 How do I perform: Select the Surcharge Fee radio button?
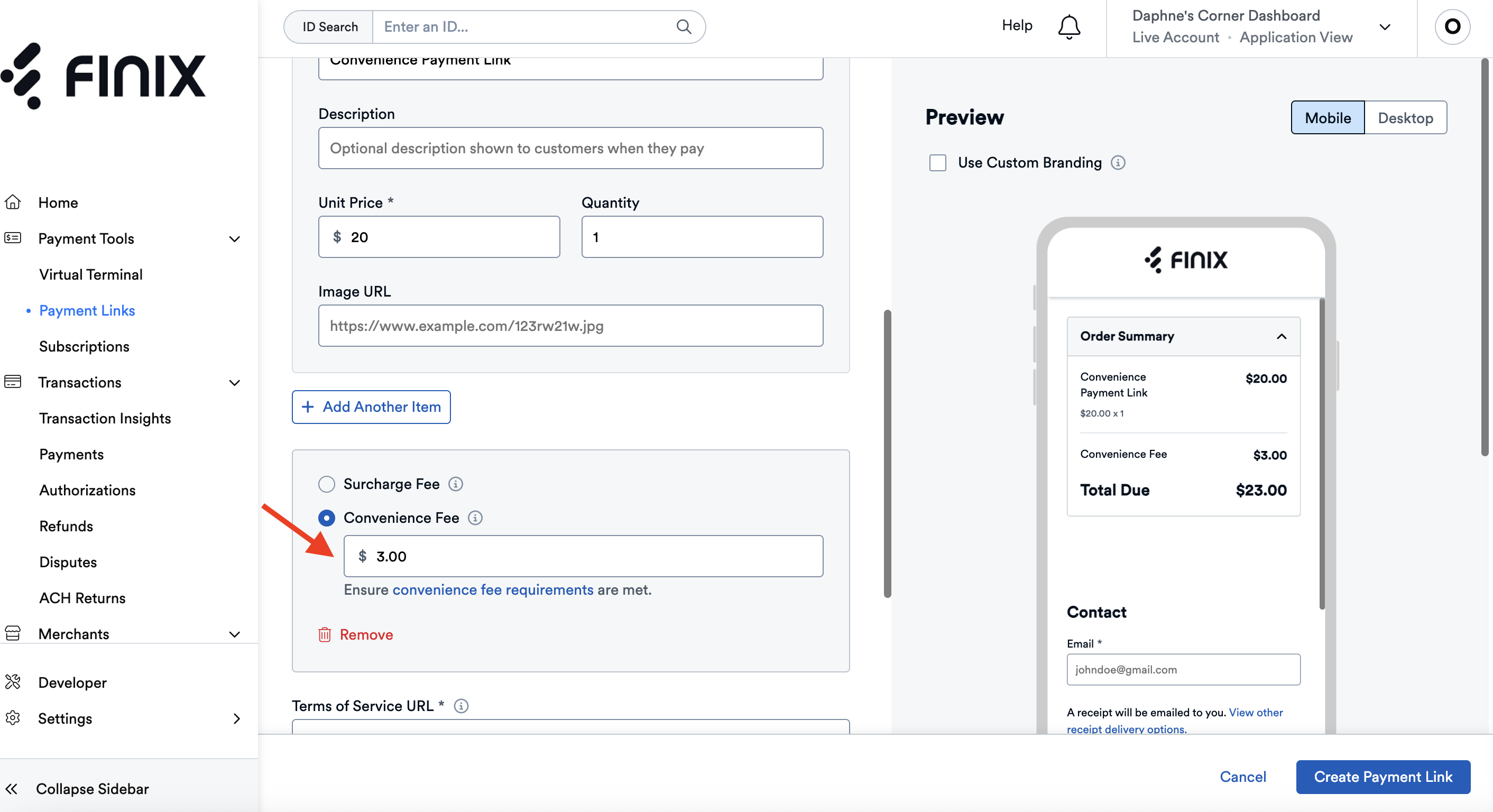click(x=327, y=484)
